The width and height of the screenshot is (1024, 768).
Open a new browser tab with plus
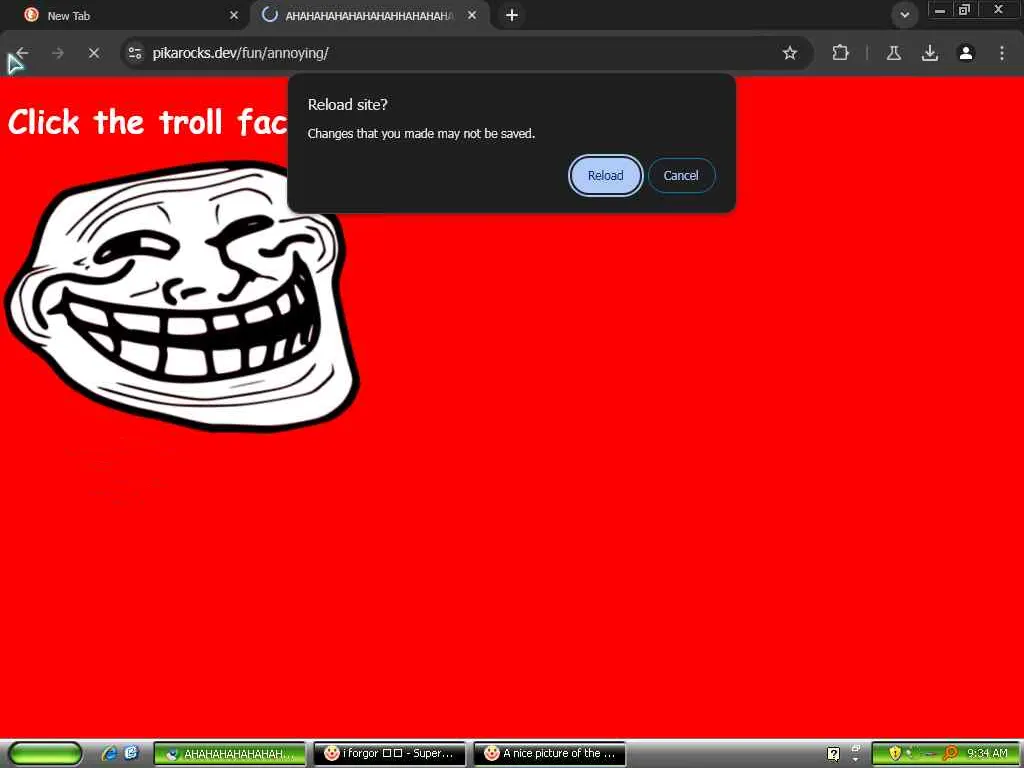512,15
